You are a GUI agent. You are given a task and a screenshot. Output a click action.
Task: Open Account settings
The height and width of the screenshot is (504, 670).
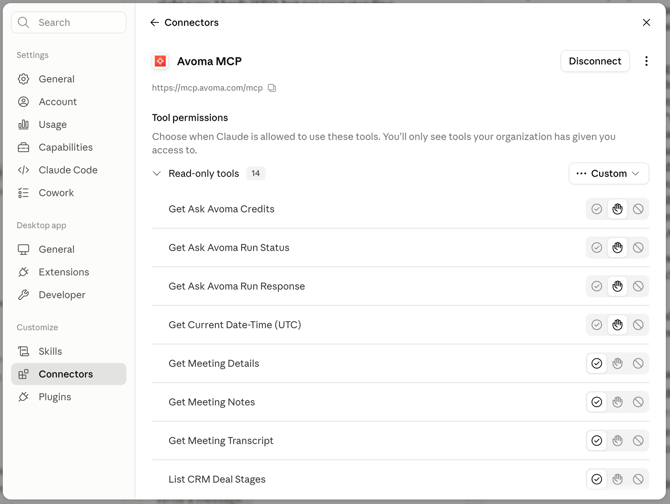point(69,102)
